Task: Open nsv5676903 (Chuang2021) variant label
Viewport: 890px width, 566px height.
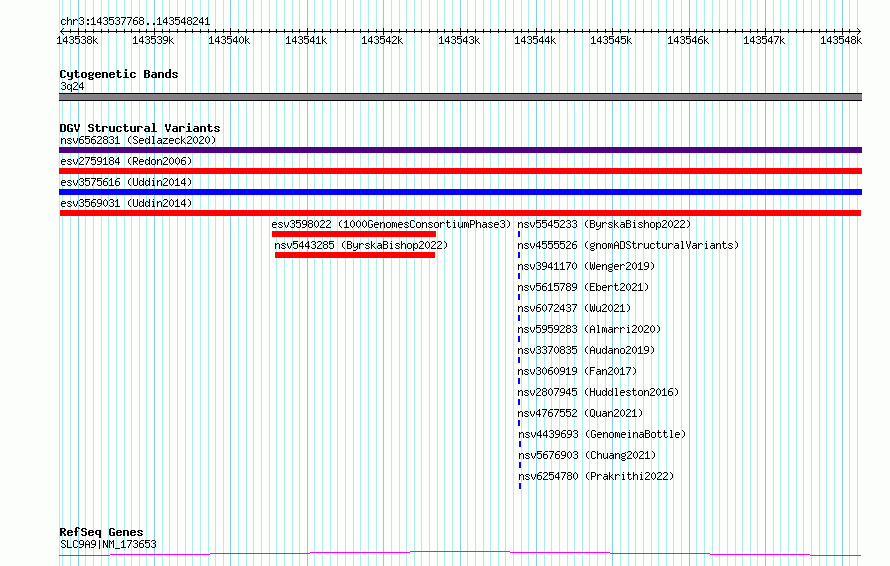Action: pos(587,455)
